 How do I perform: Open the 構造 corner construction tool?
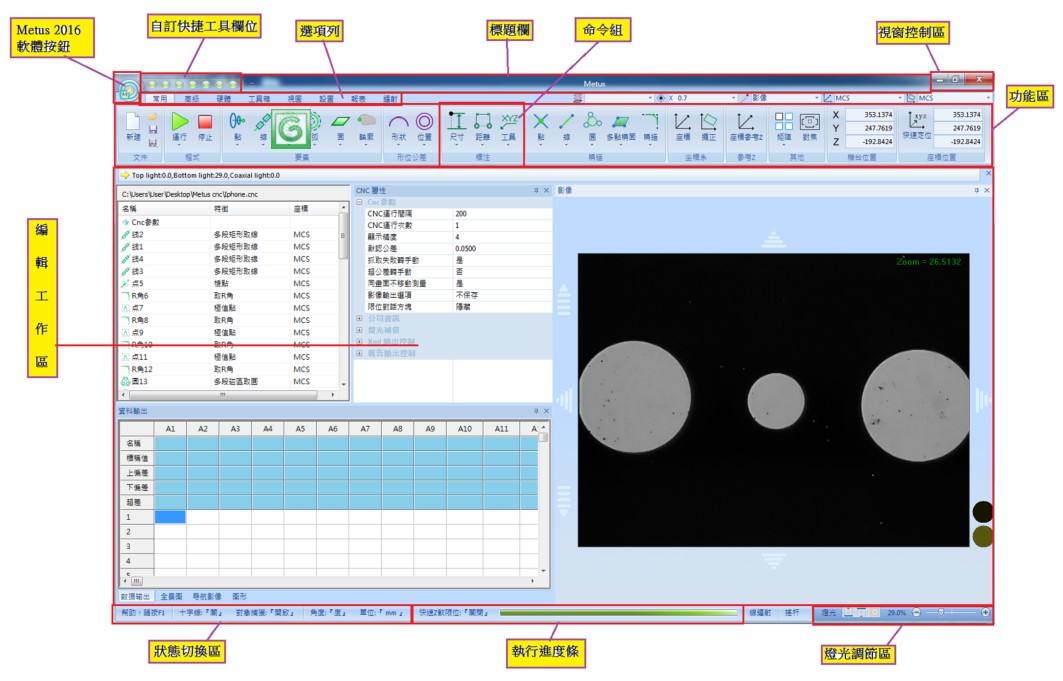click(650, 127)
